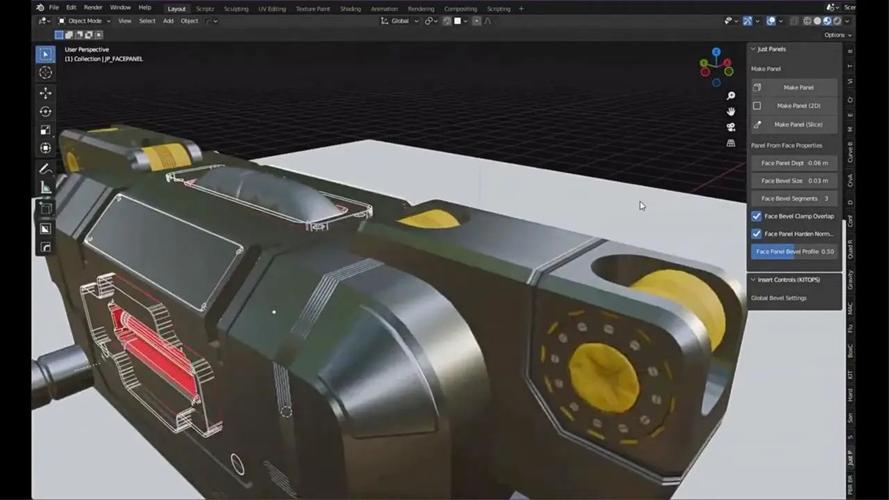
Task: Open Object Mode dropdown
Action: [84, 21]
